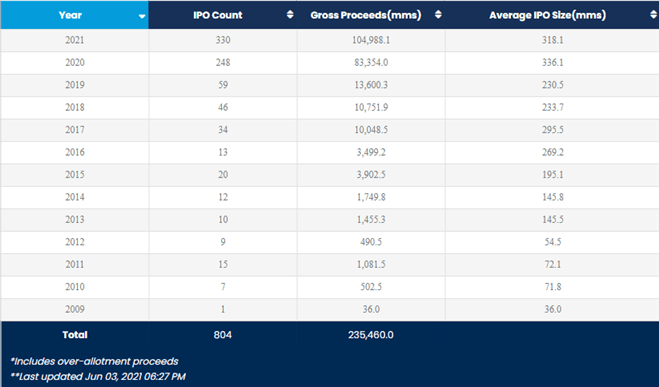Click the over-allotment proceeds footnote

pos(95,361)
